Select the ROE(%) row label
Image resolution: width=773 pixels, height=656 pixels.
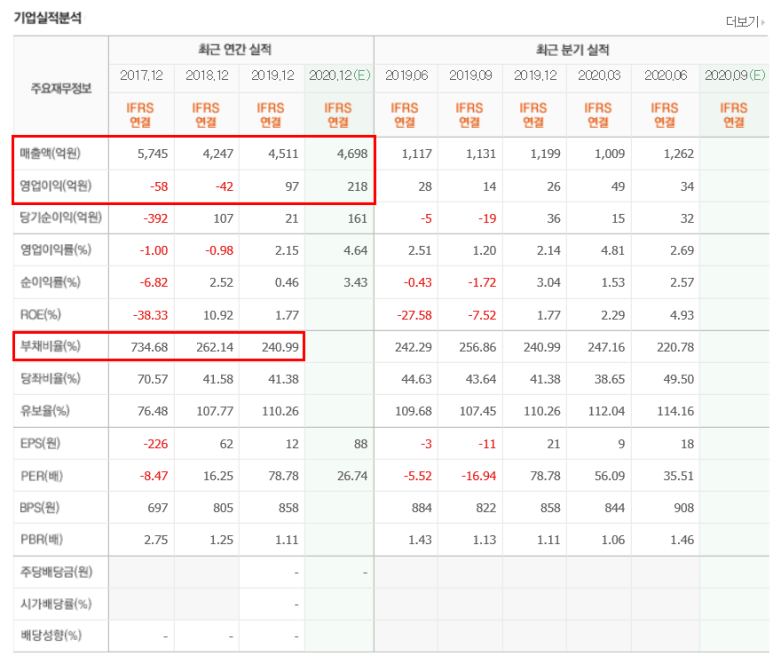click(40, 315)
